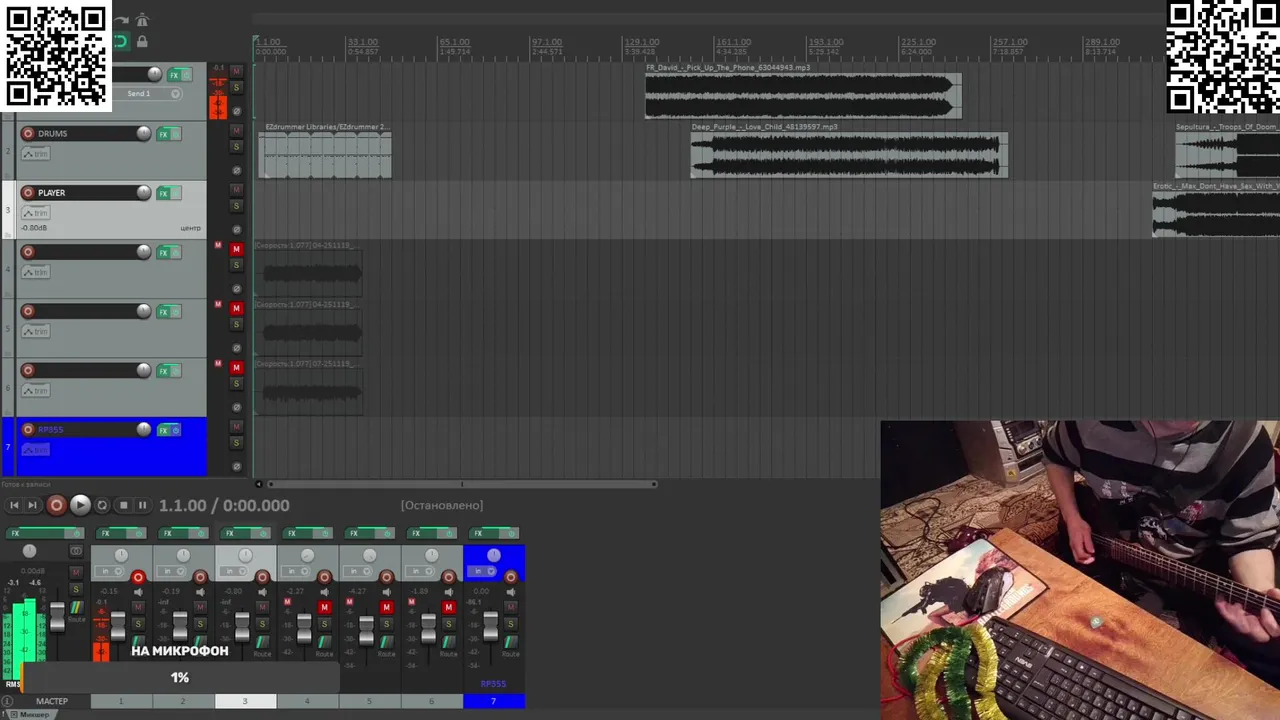
Task: Mute the master track in mixer
Action: coord(76,572)
